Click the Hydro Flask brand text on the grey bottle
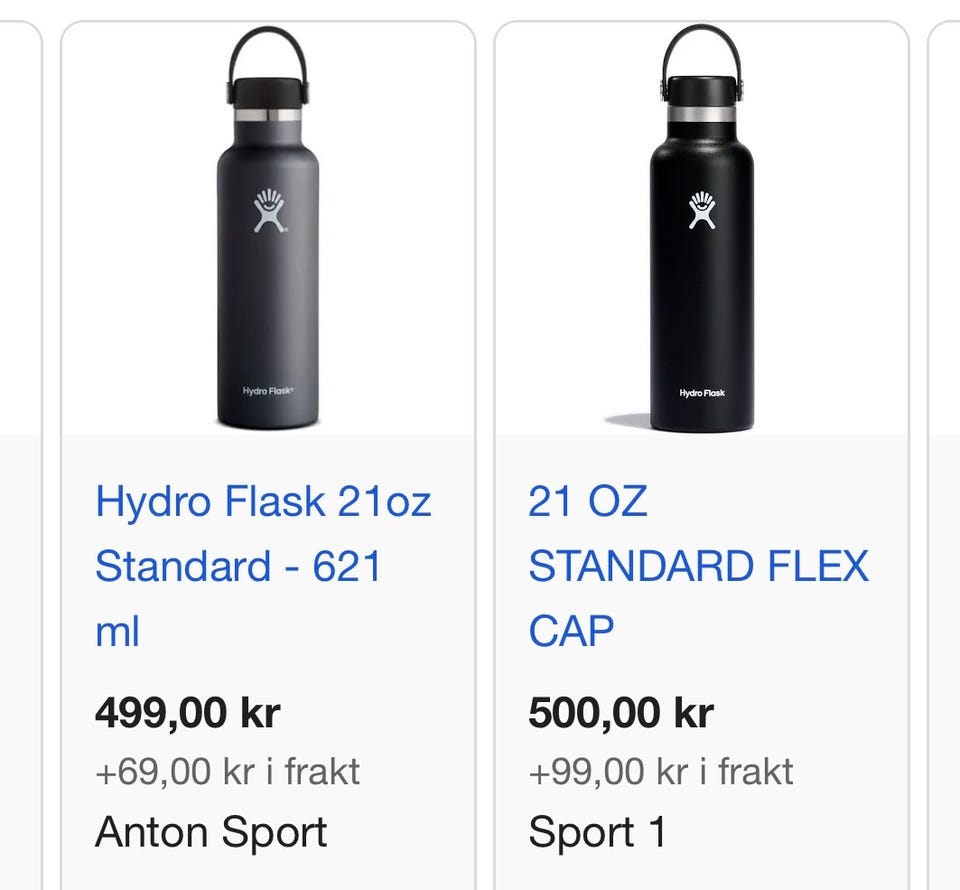Image resolution: width=960 pixels, height=890 pixels. click(x=267, y=391)
